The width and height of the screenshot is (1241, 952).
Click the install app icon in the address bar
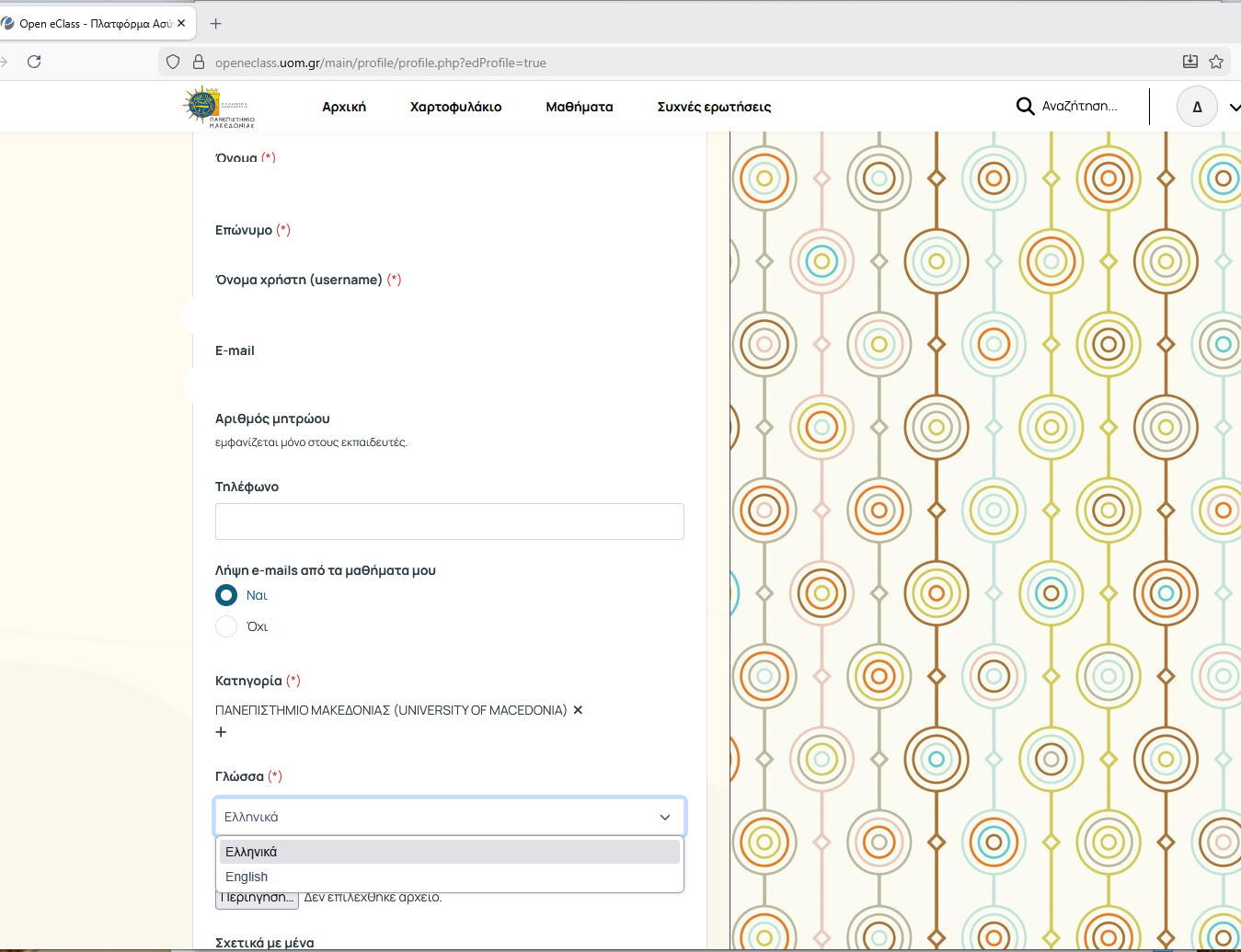click(x=1189, y=62)
